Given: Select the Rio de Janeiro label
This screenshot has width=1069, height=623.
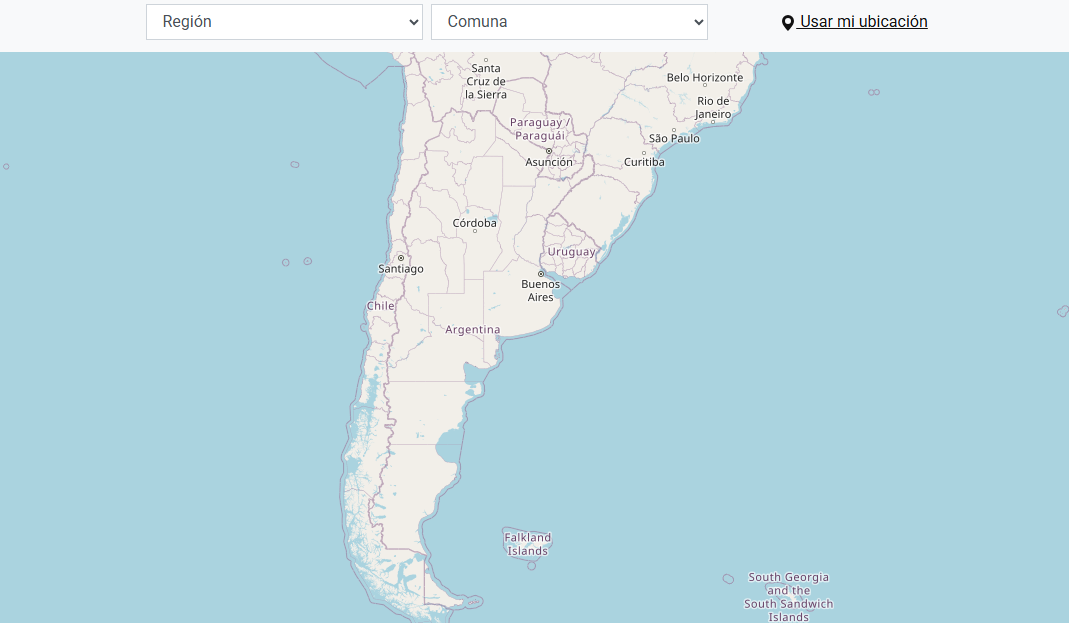Looking at the screenshot, I should point(714,108).
